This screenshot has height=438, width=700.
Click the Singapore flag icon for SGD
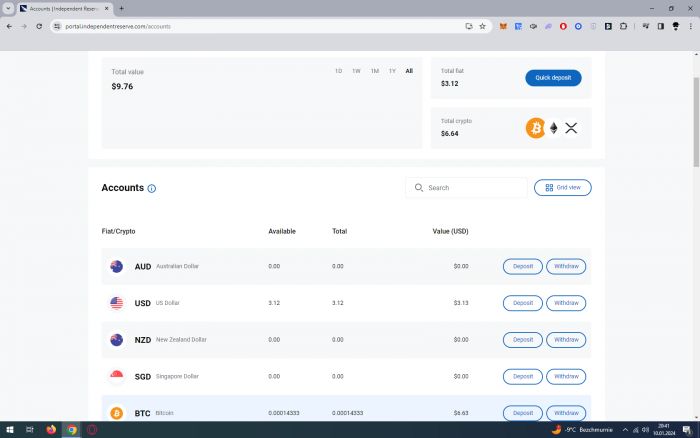coord(116,376)
